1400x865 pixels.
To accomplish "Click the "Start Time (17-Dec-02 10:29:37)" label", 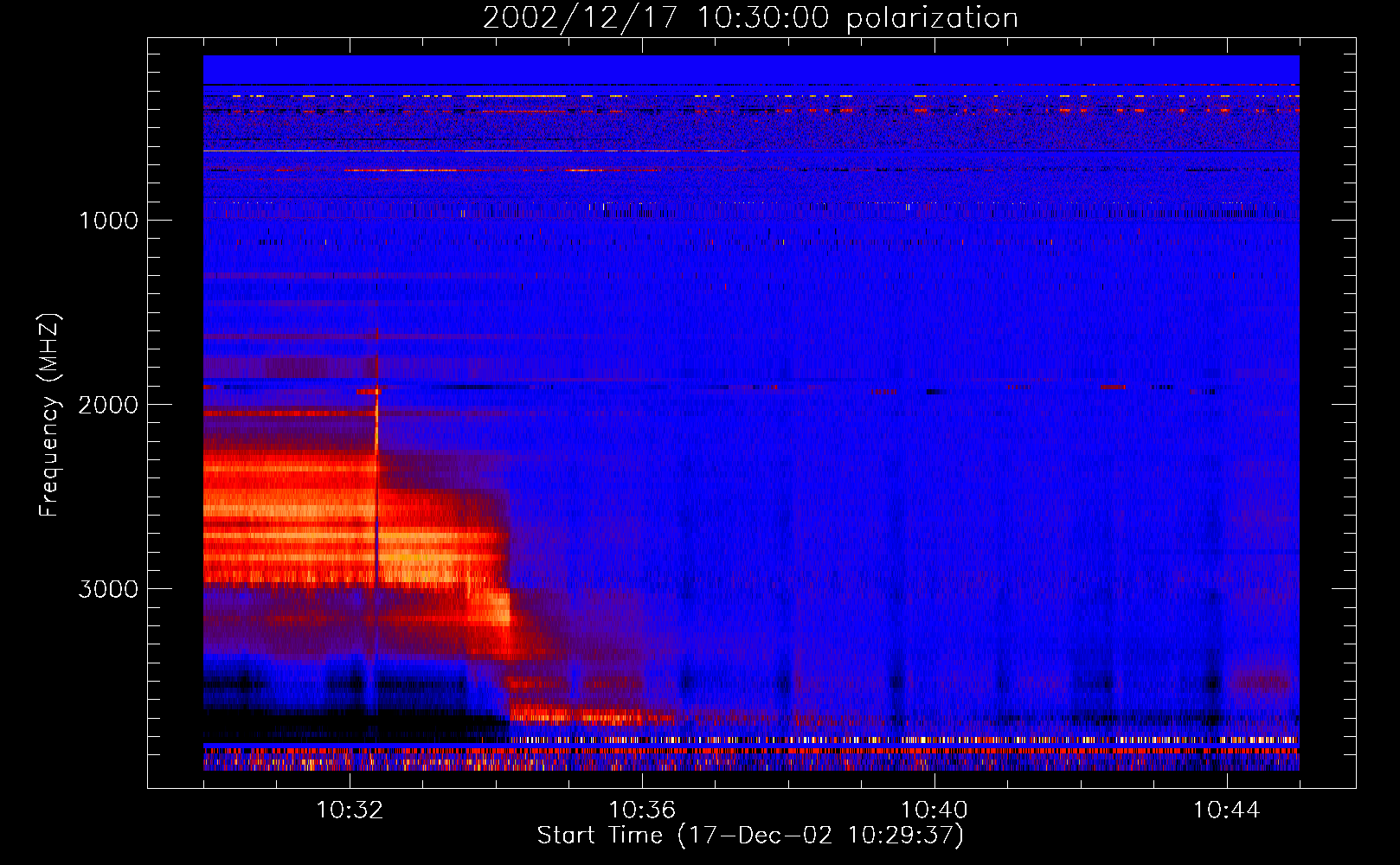I will pos(750,836).
